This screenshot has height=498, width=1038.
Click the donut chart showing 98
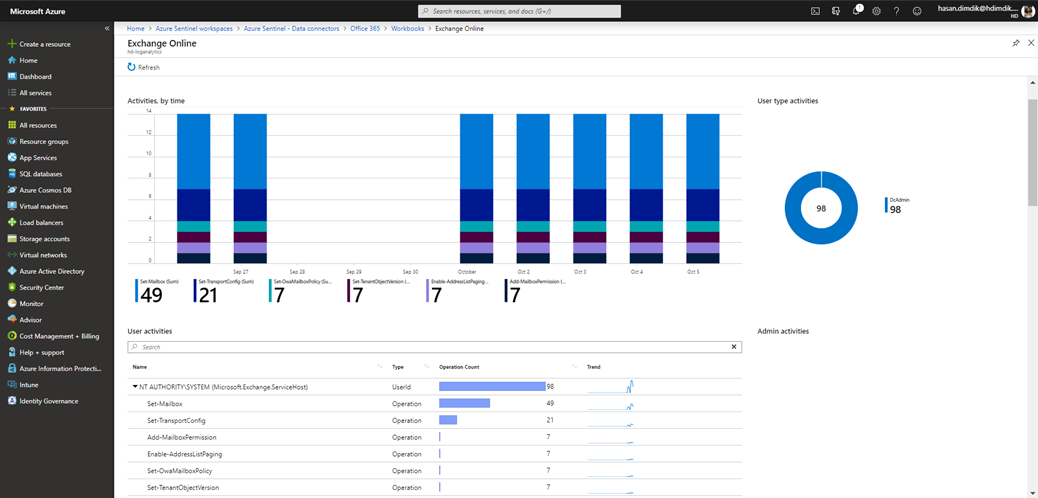(x=822, y=208)
